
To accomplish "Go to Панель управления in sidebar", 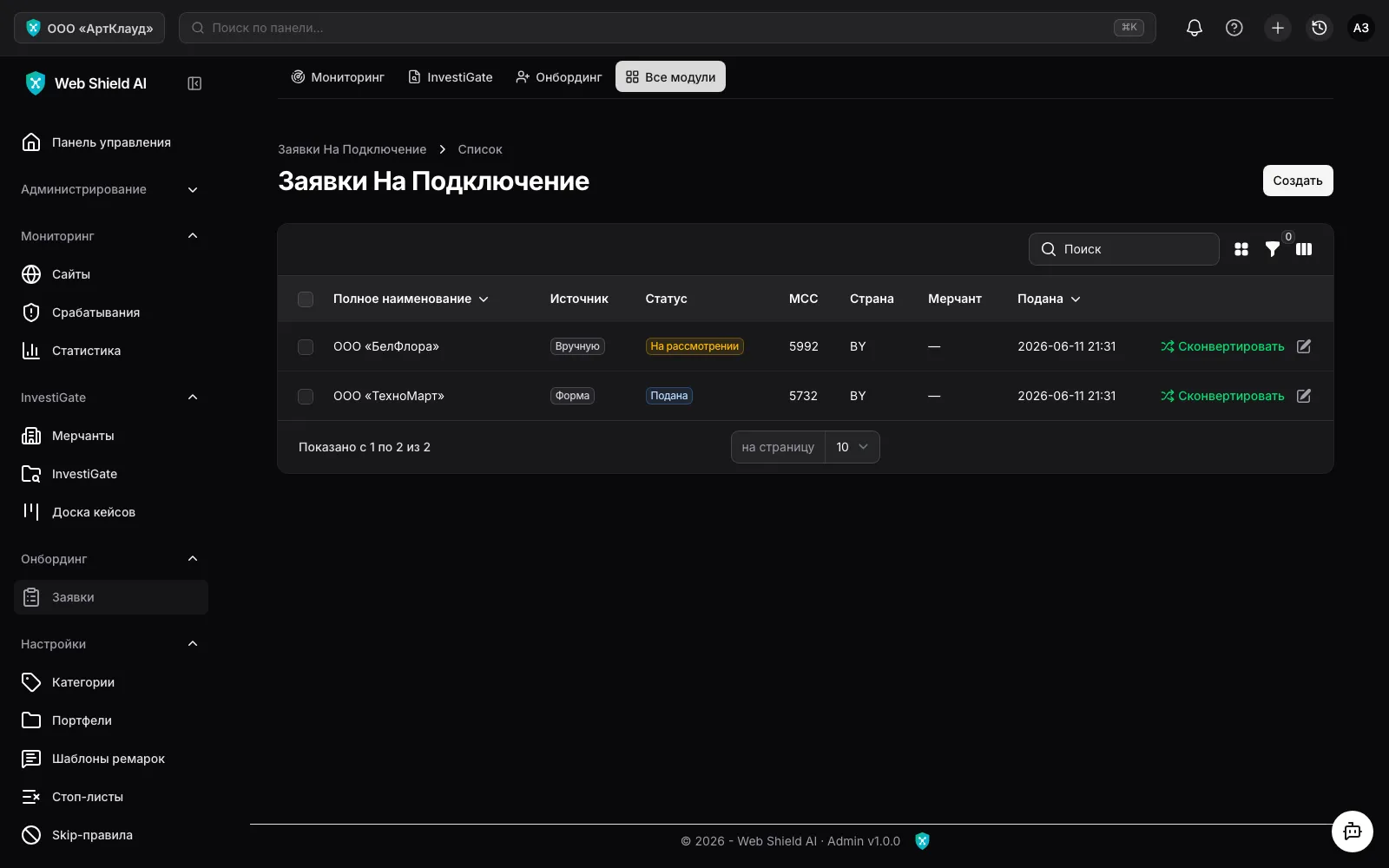I will coord(111,142).
